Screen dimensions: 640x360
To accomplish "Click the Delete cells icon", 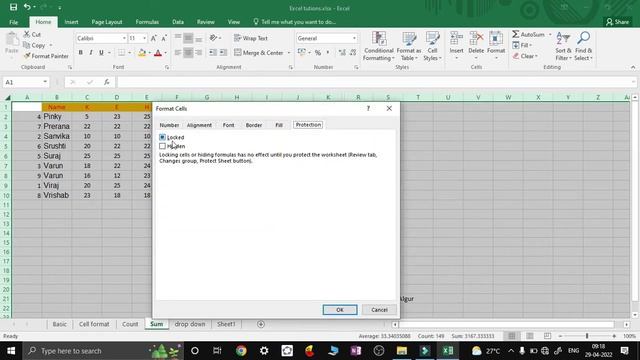I will pos(476,38).
